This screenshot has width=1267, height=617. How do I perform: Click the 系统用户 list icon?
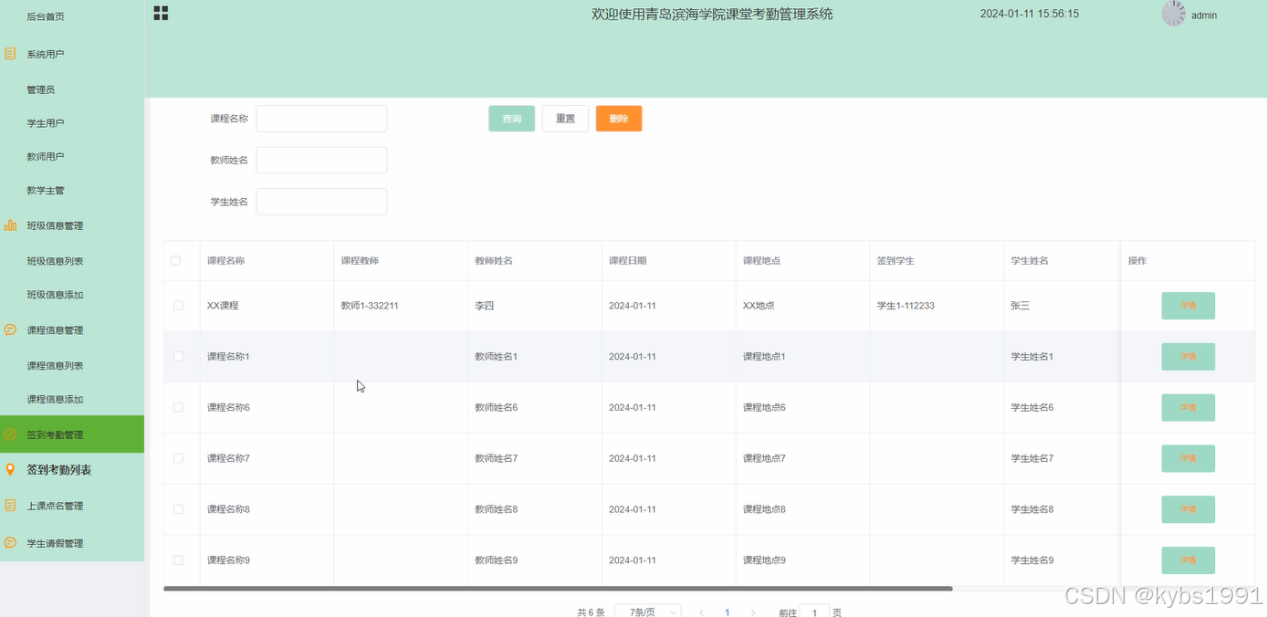(x=10, y=54)
